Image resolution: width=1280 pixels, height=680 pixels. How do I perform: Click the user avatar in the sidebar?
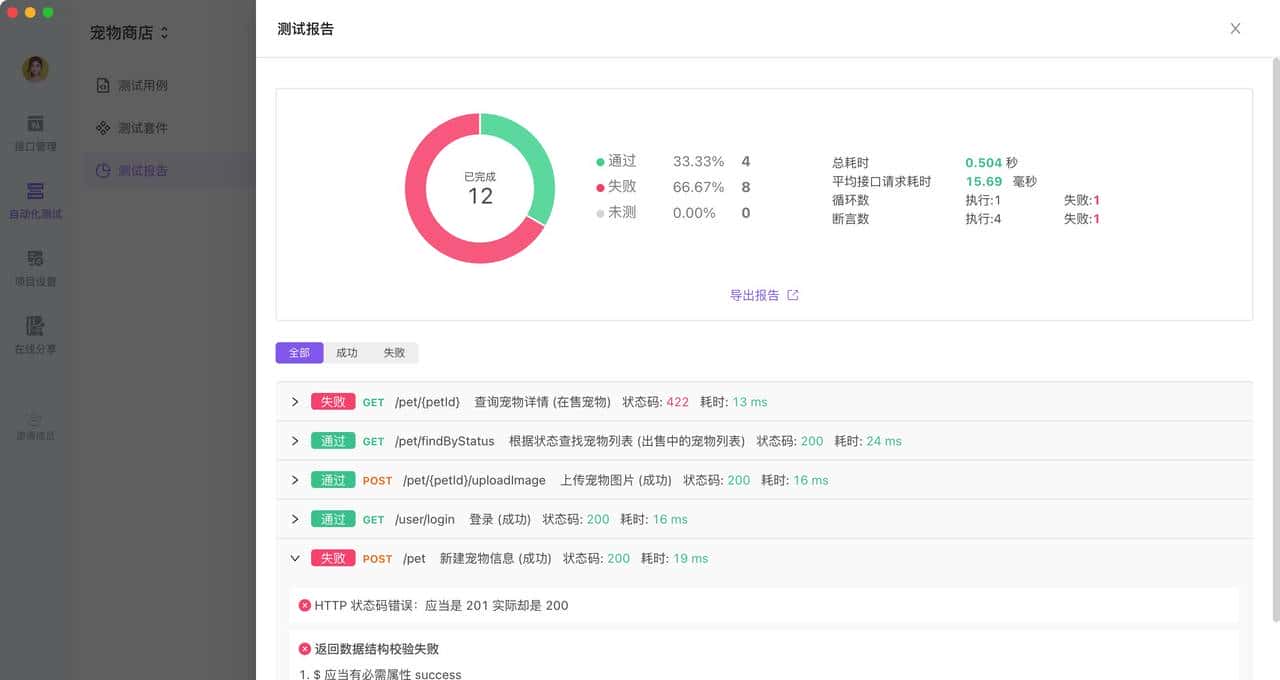(x=35, y=68)
